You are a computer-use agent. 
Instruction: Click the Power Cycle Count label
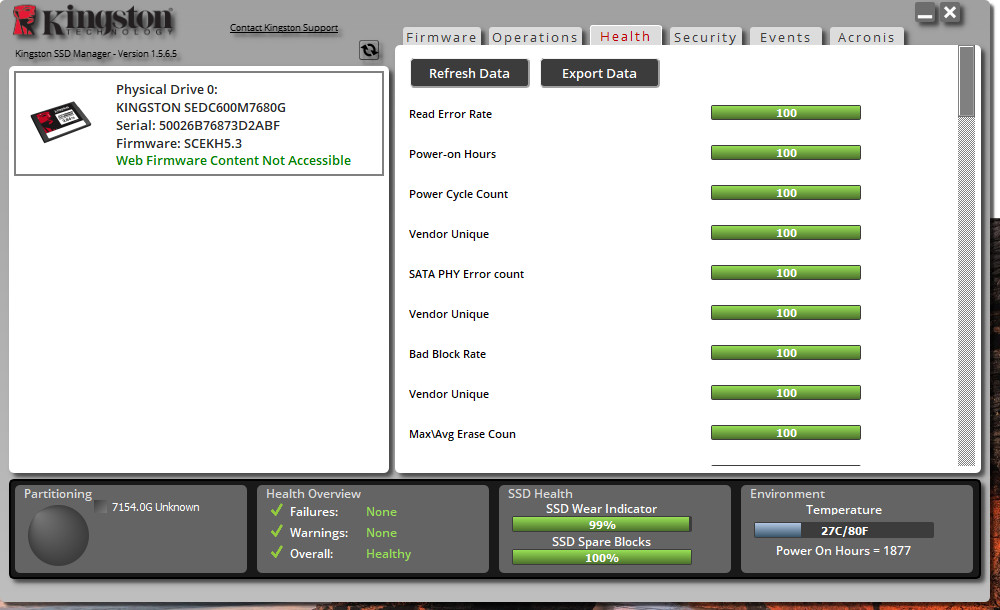pos(459,194)
